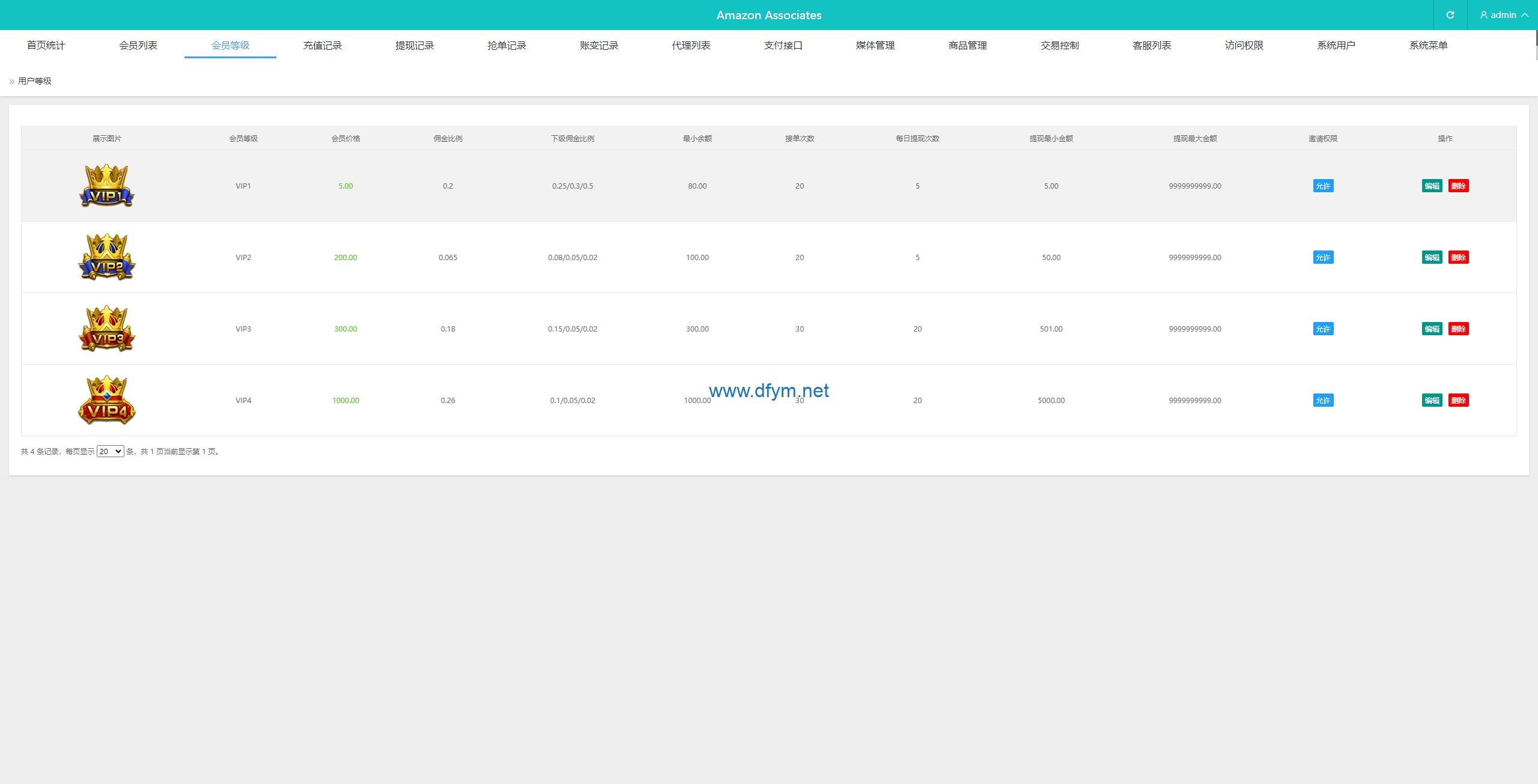Edit the VIP2 level row
1538x784 pixels.
[x=1432, y=257]
